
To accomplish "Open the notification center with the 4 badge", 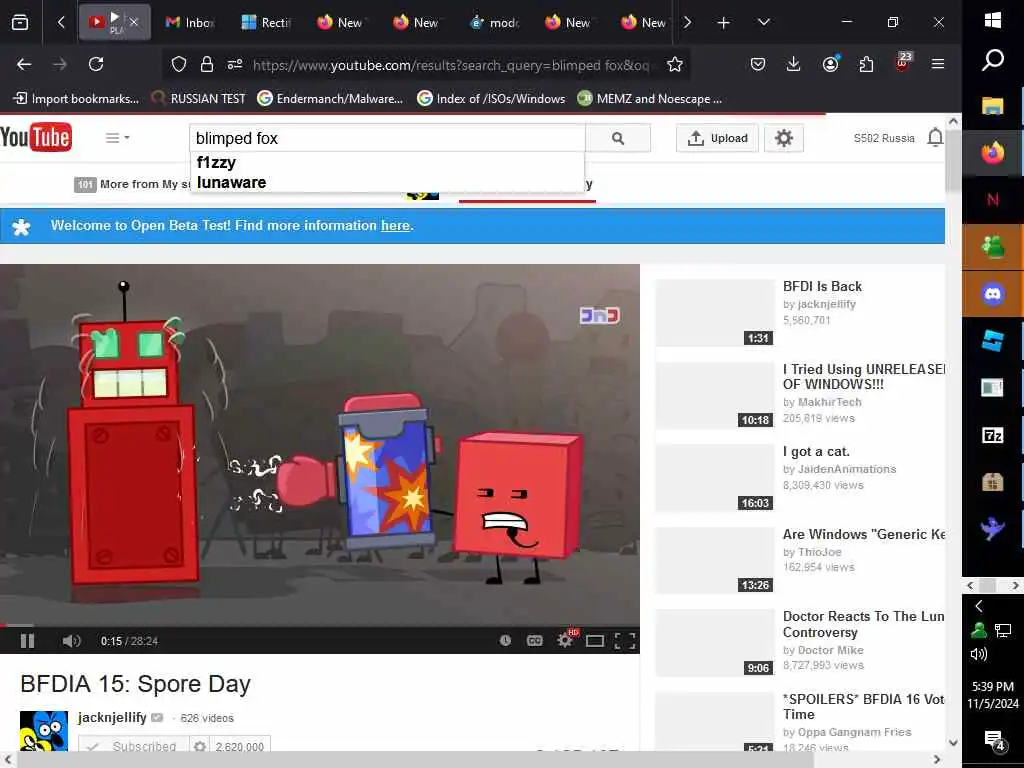I will coord(994,741).
